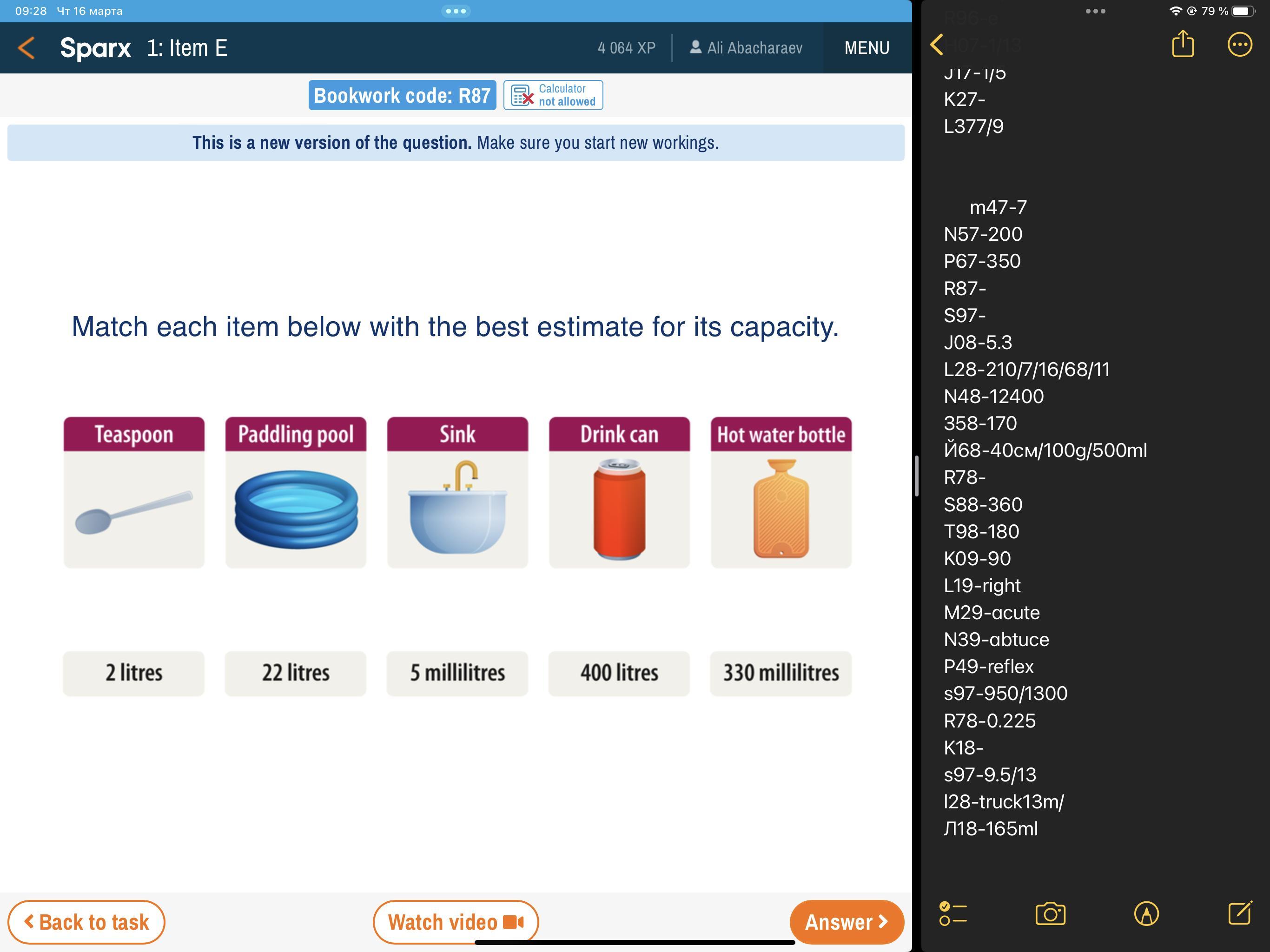Tap the Calculator not allowed indicator
Viewport: 1270px width, 952px height.
pos(553,95)
